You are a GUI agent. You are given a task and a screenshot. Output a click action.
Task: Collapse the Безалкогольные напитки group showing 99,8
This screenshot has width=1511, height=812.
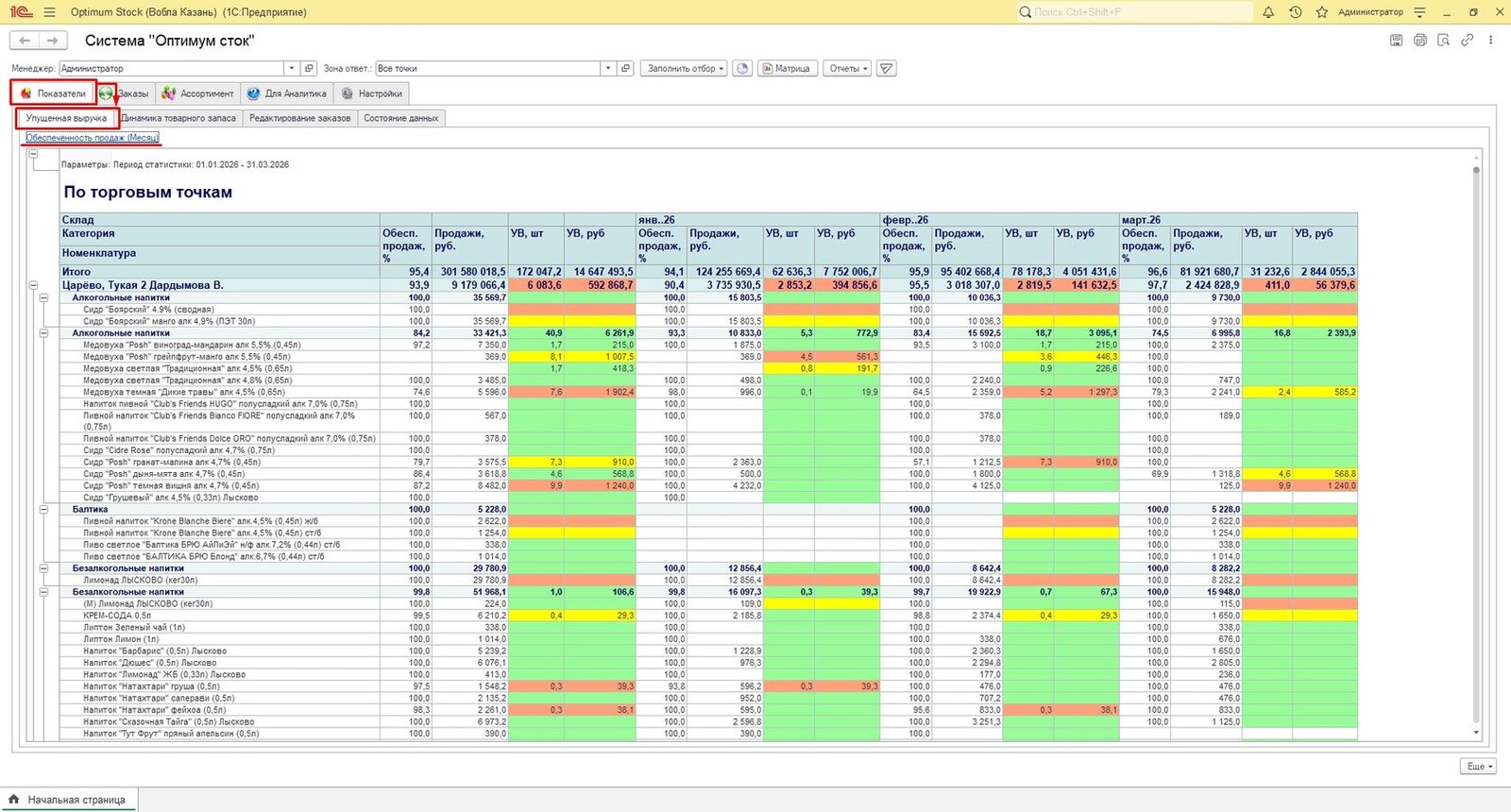click(43, 592)
